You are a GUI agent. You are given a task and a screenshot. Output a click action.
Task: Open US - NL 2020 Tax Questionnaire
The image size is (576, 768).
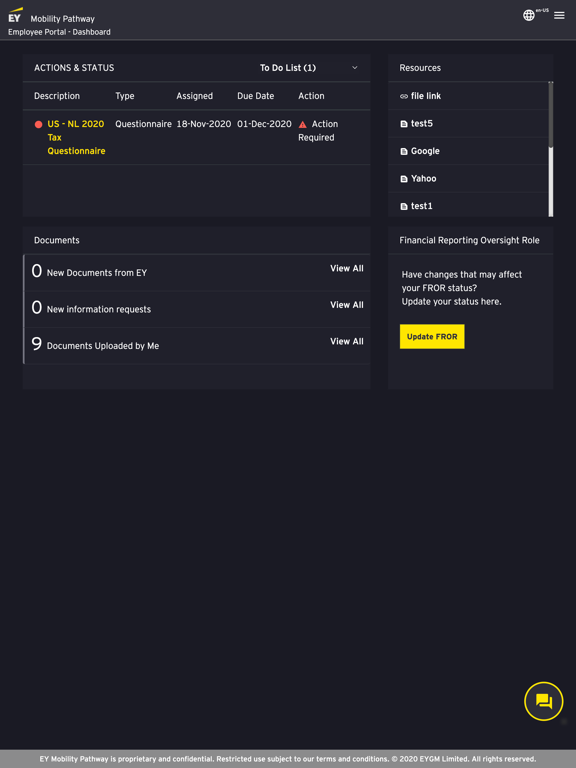76,138
